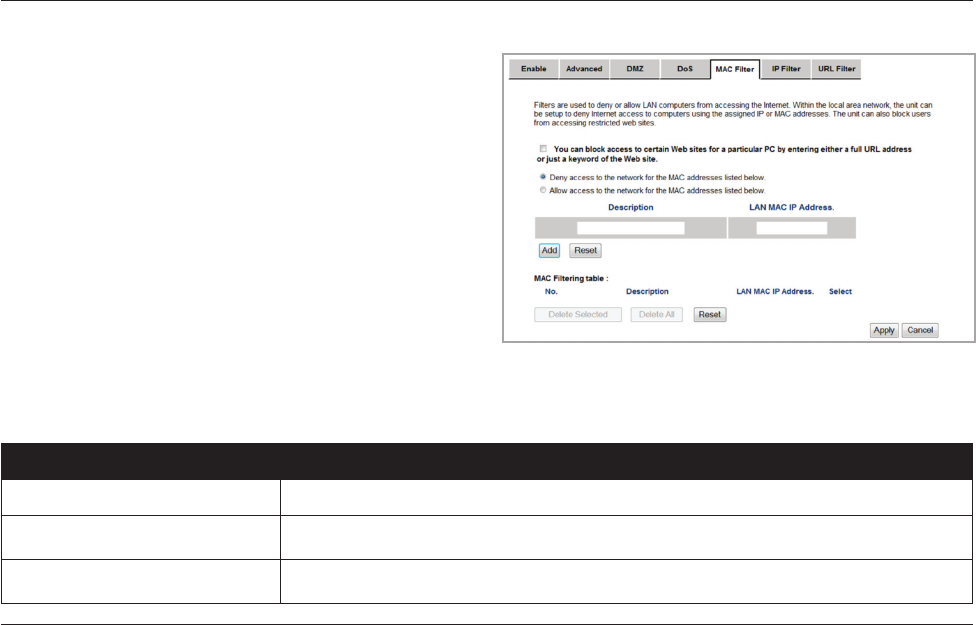Screen dimensions: 976x625
Task: Click the Delete Selected button
Action: tap(578, 314)
